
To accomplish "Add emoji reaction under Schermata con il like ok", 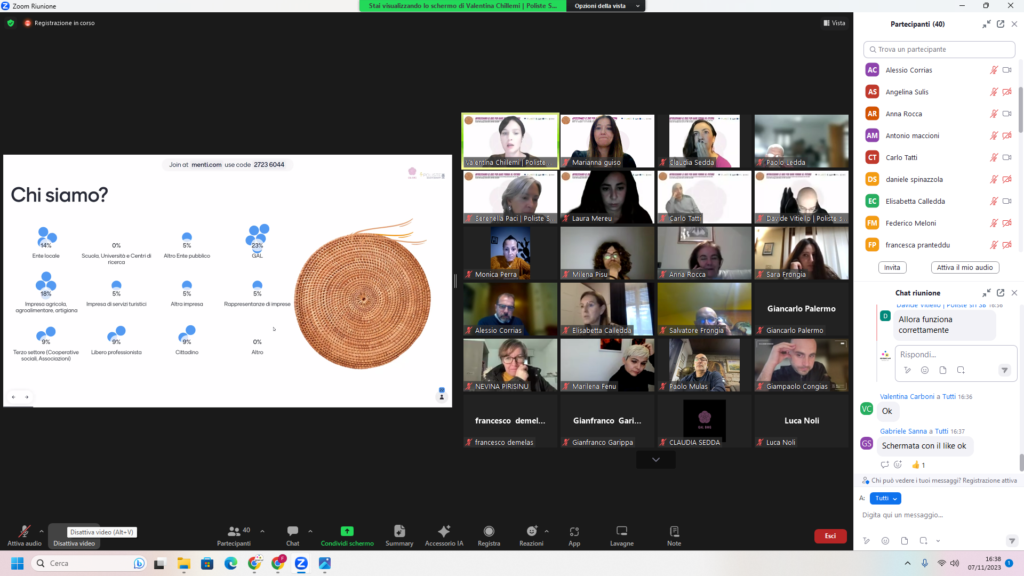I will coord(898,465).
